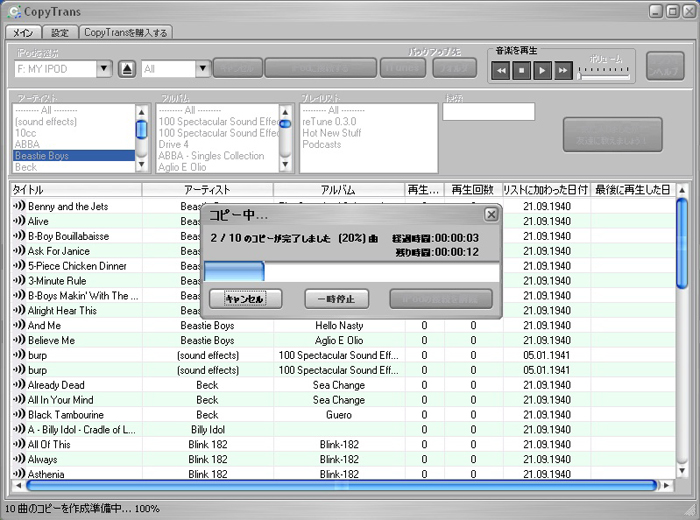Select 10cc in artist list
The height and width of the screenshot is (520, 700).
(74, 133)
